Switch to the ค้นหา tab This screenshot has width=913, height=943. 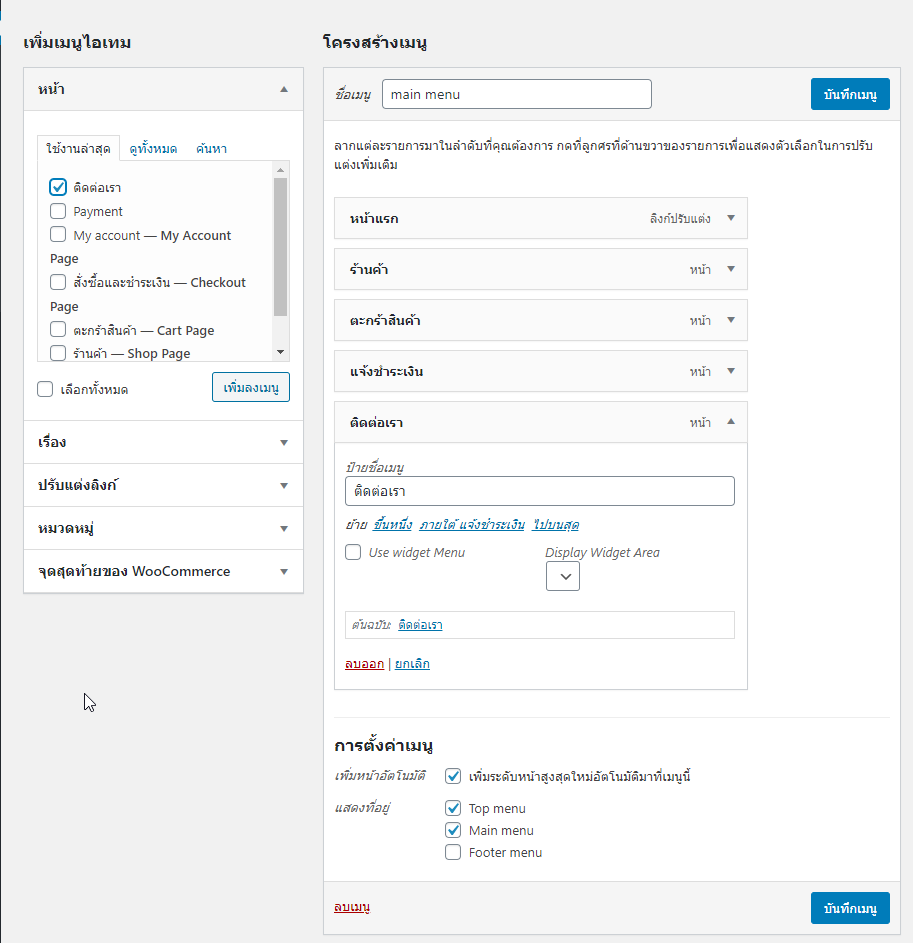pyautogui.click(x=211, y=149)
